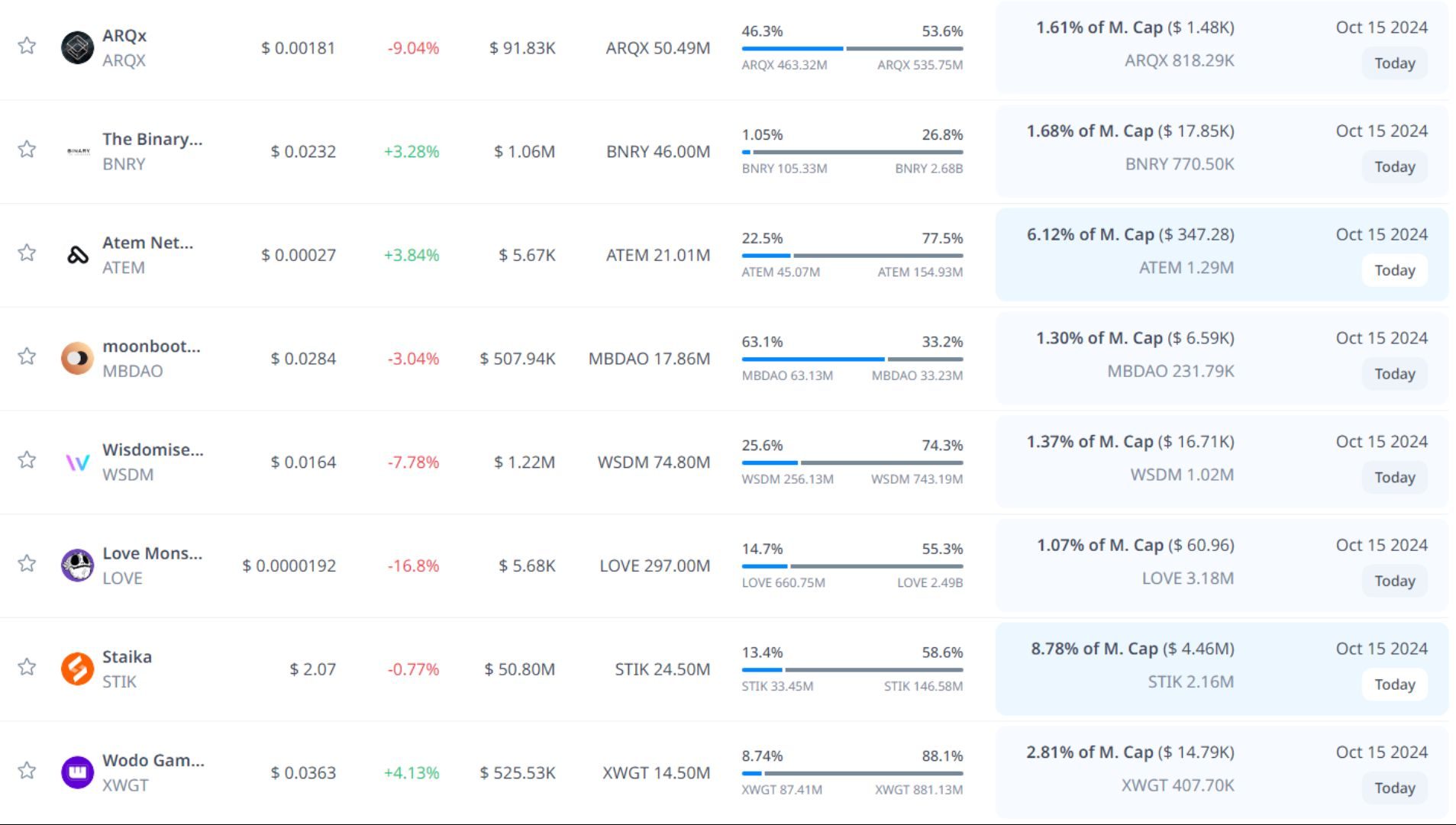Click Today badge in Staika row
Viewport: 1456px width, 825px height.
1394,685
